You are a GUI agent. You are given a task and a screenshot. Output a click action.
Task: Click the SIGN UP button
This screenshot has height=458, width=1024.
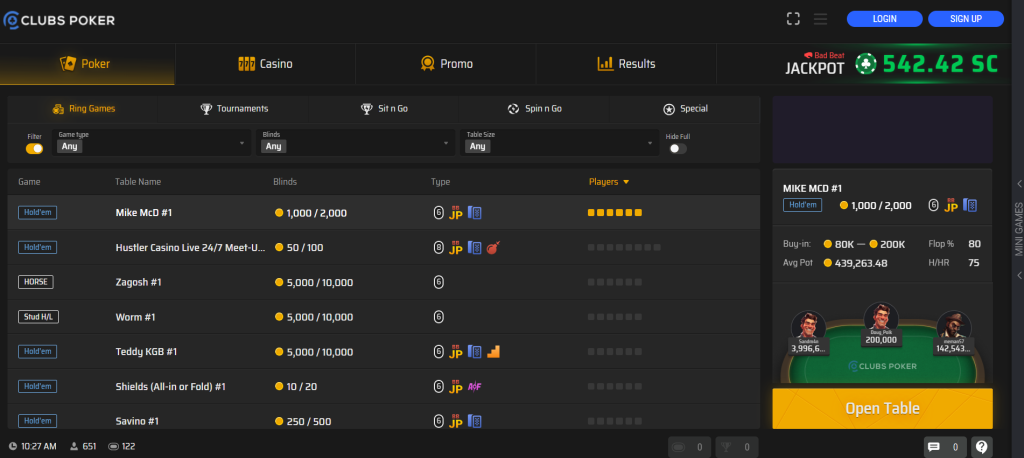[x=966, y=19]
